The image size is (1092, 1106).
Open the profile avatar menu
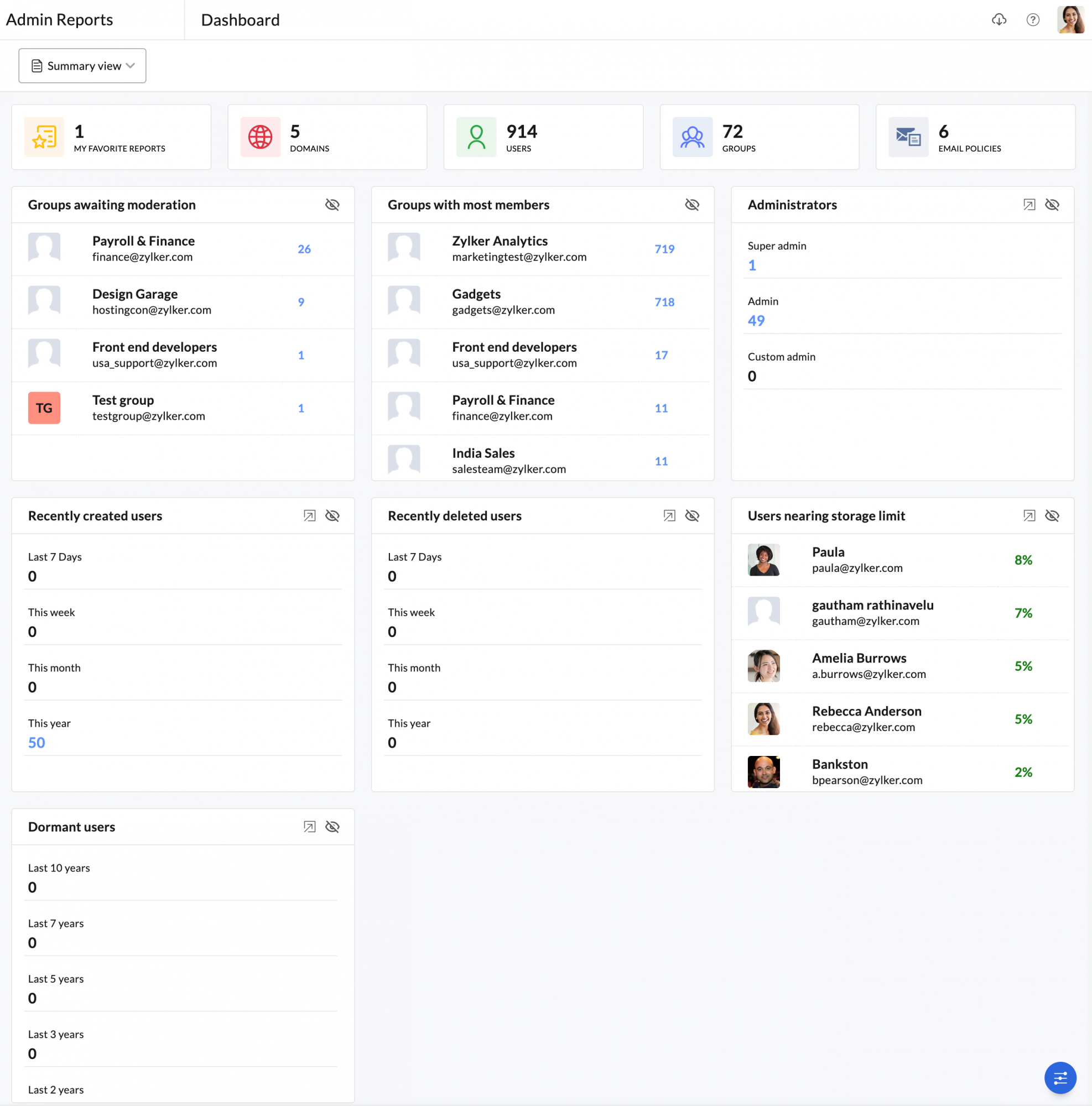pos(1070,20)
